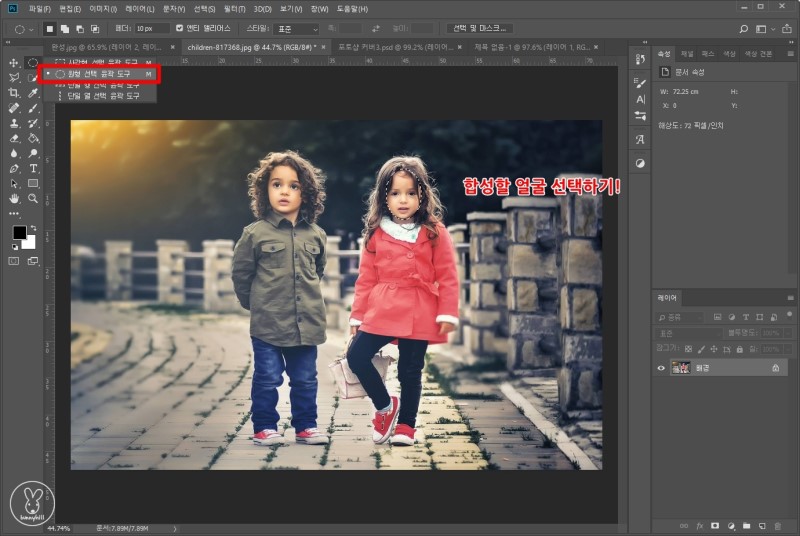Select the Crop tool
Image resolution: width=800 pixels, height=536 pixels.
pos(14,93)
